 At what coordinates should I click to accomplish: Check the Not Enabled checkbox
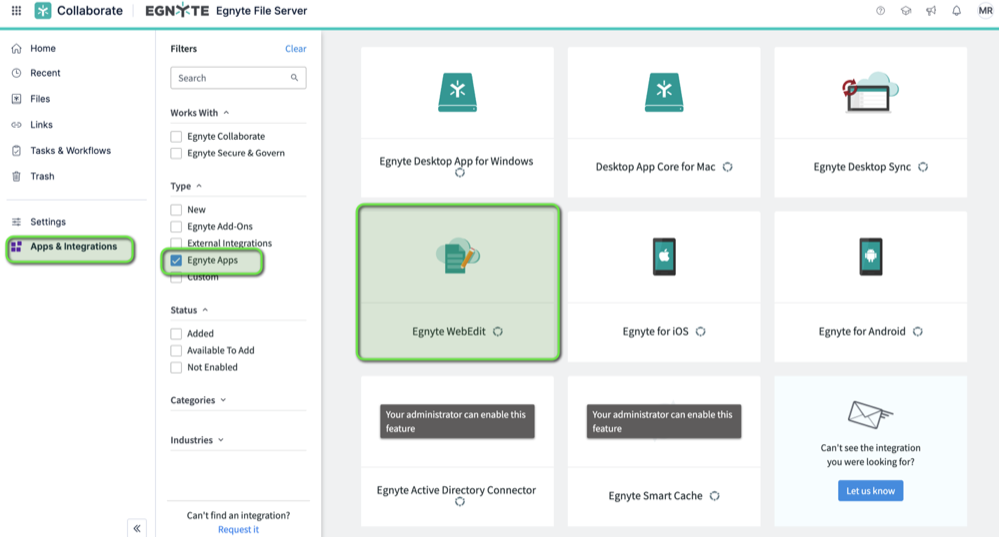click(176, 367)
